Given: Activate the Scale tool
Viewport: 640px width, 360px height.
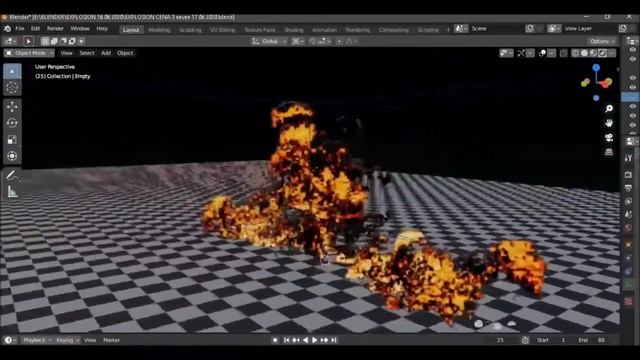Looking at the screenshot, I should [12, 140].
